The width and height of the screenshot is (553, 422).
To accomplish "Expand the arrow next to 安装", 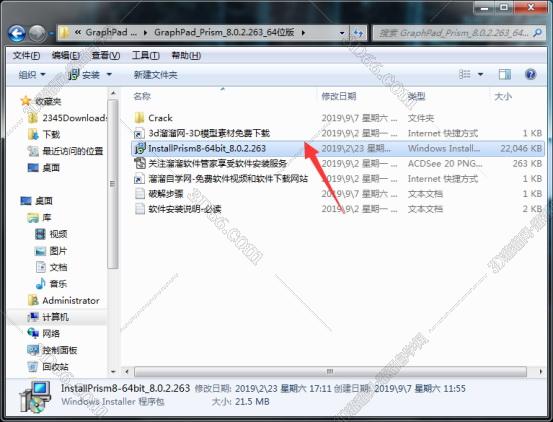I will point(109,75).
